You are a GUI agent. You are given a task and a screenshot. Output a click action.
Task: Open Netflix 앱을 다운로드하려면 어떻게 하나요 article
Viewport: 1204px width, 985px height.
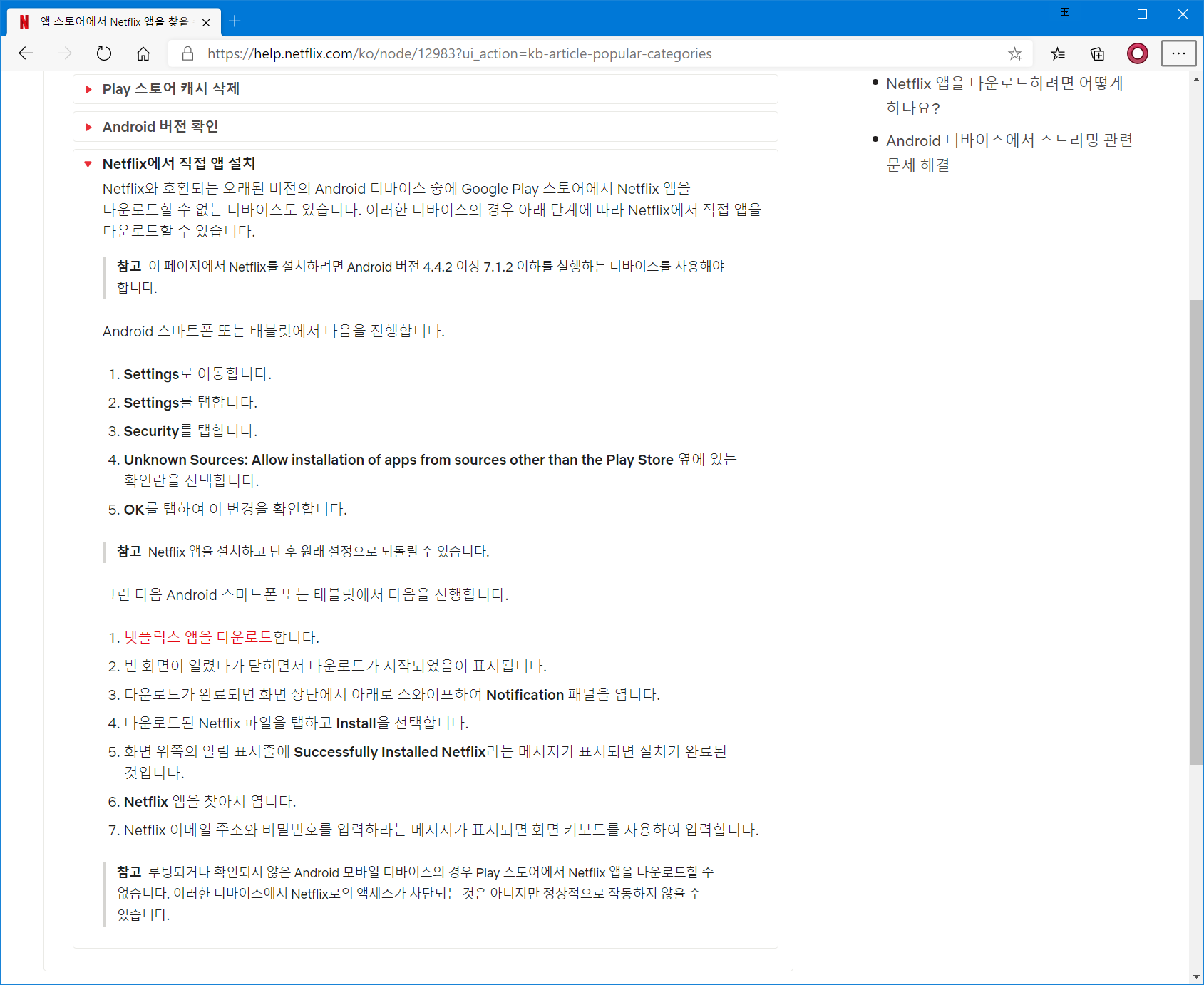pos(1004,96)
